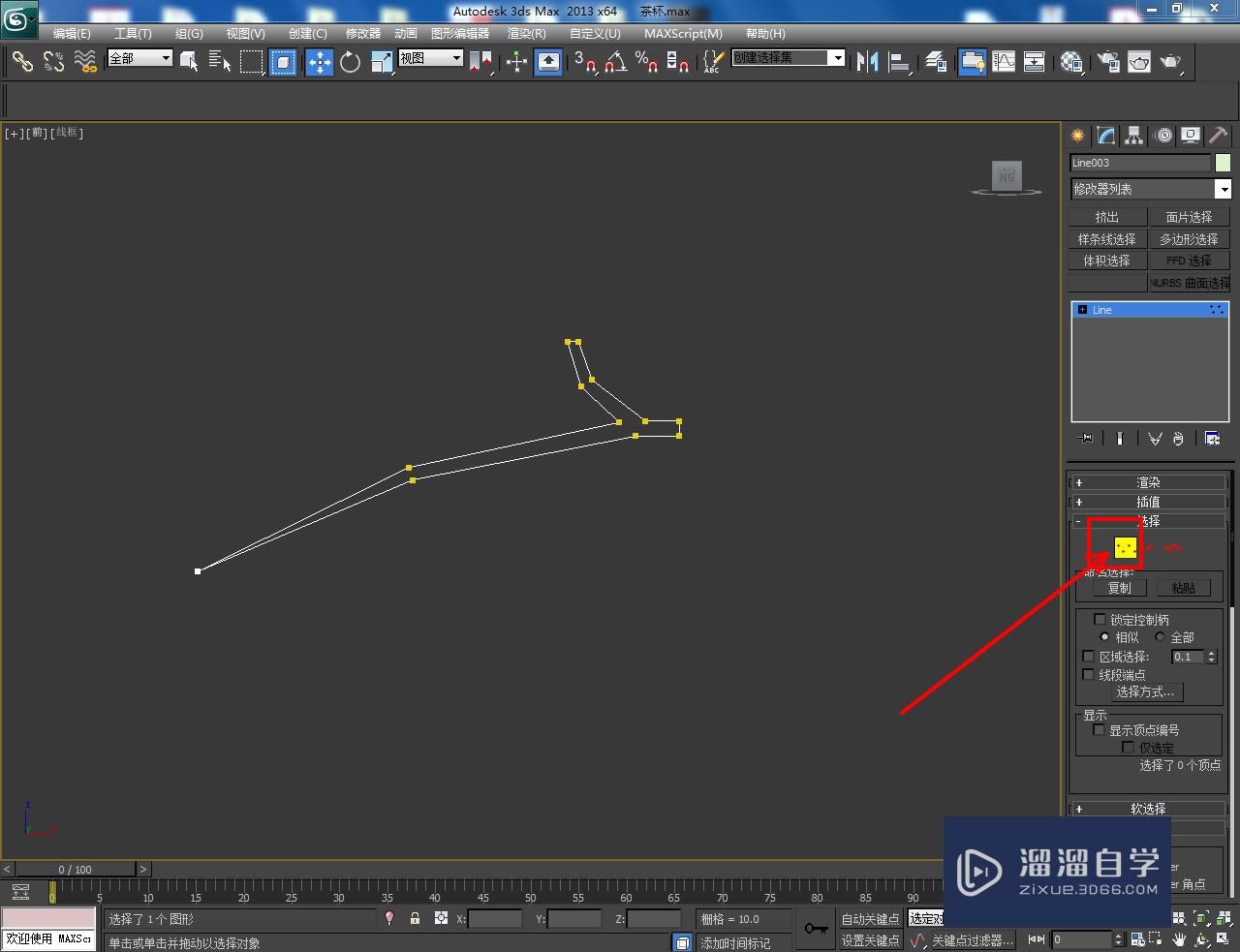Image resolution: width=1240 pixels, height=952 pixels.
Task: Click the Rectangular Selection Region icon
Action: (x=252, y=62)
